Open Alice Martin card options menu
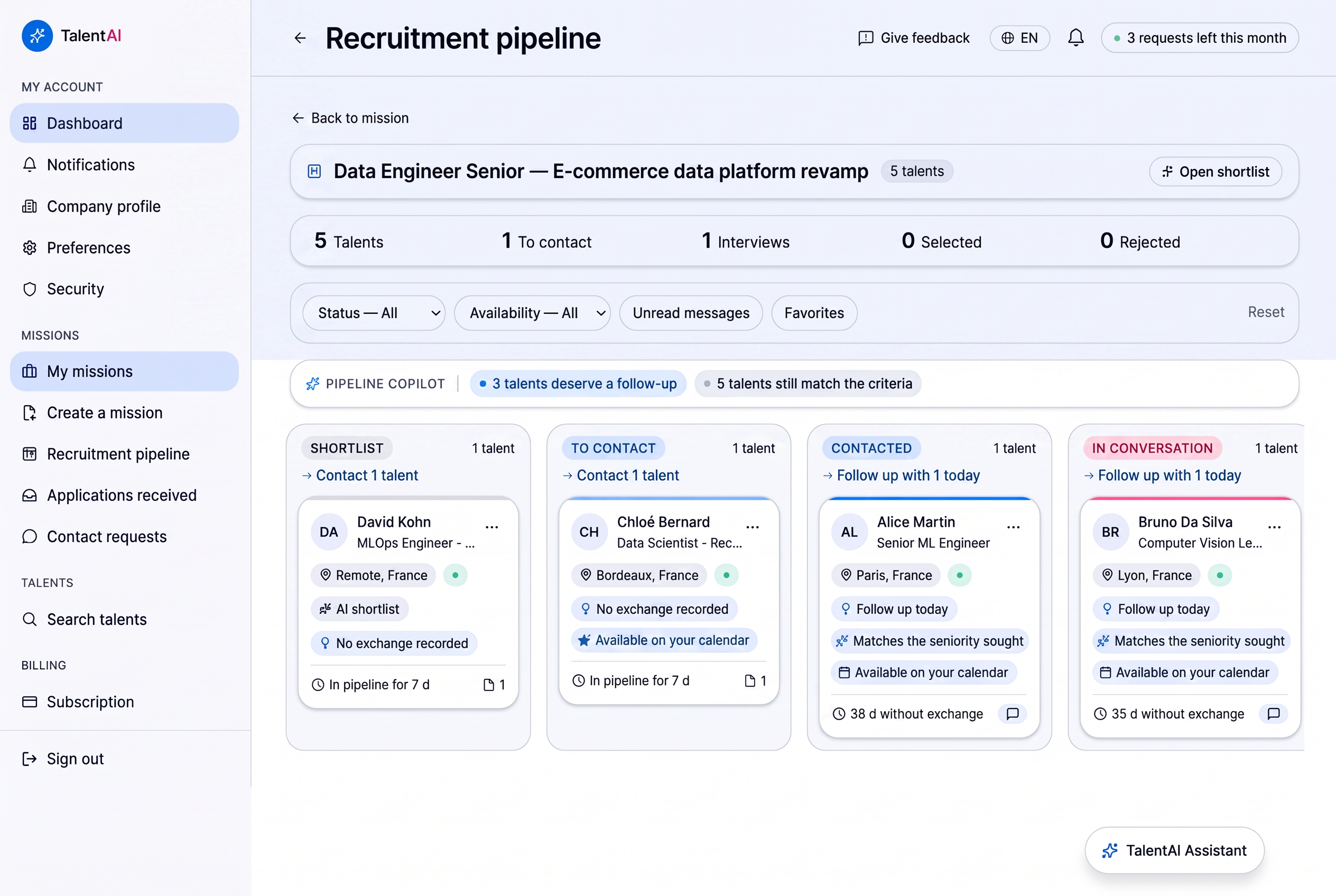 [x=1013, y=527]
